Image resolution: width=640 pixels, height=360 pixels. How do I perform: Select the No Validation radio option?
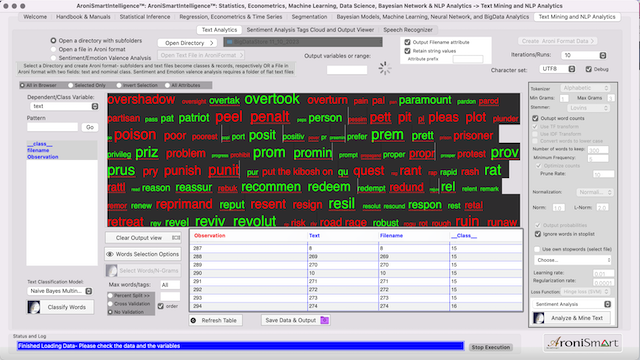click(x=110, y=312)
